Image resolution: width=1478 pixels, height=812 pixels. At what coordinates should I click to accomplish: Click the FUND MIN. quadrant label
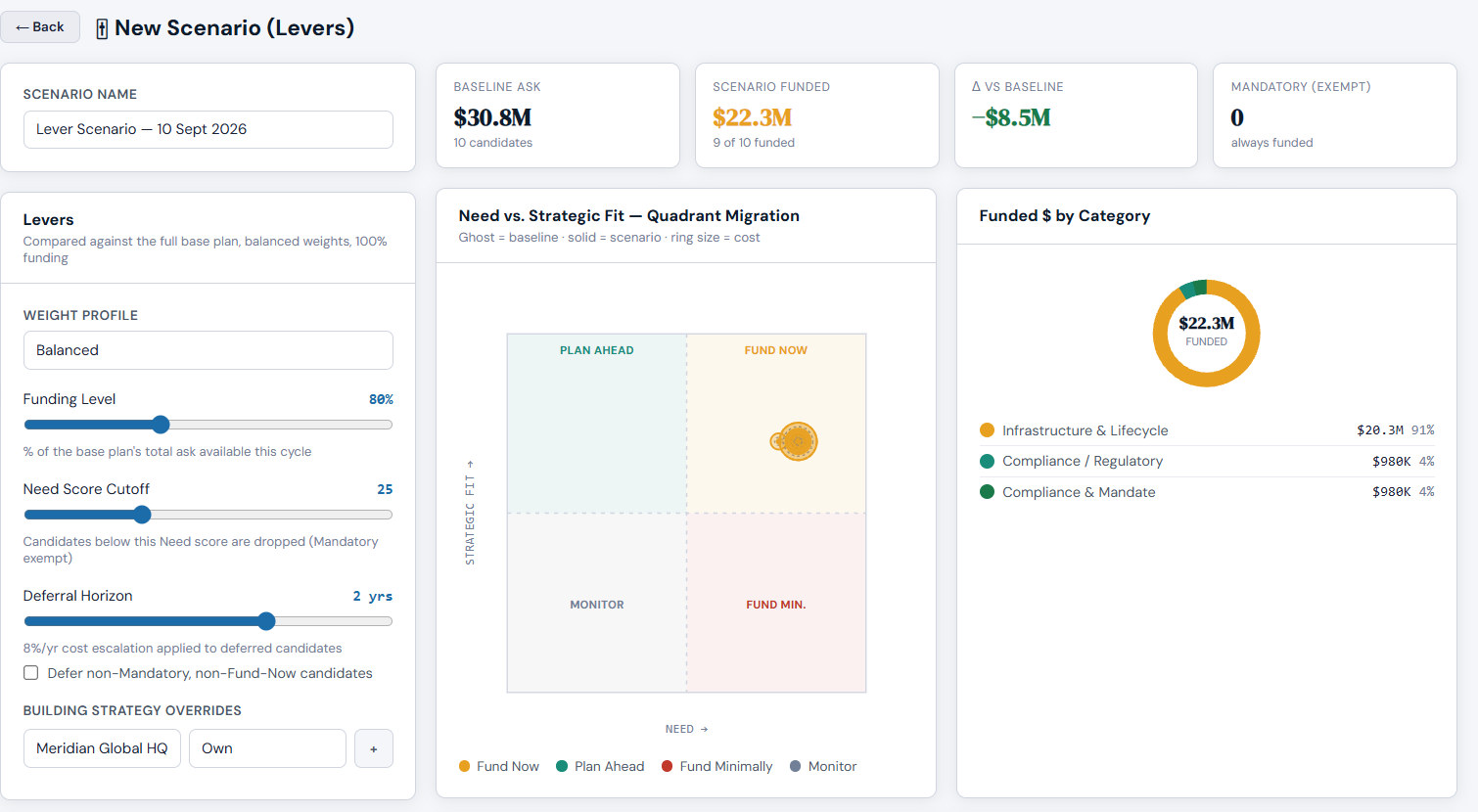pos(776,605)
